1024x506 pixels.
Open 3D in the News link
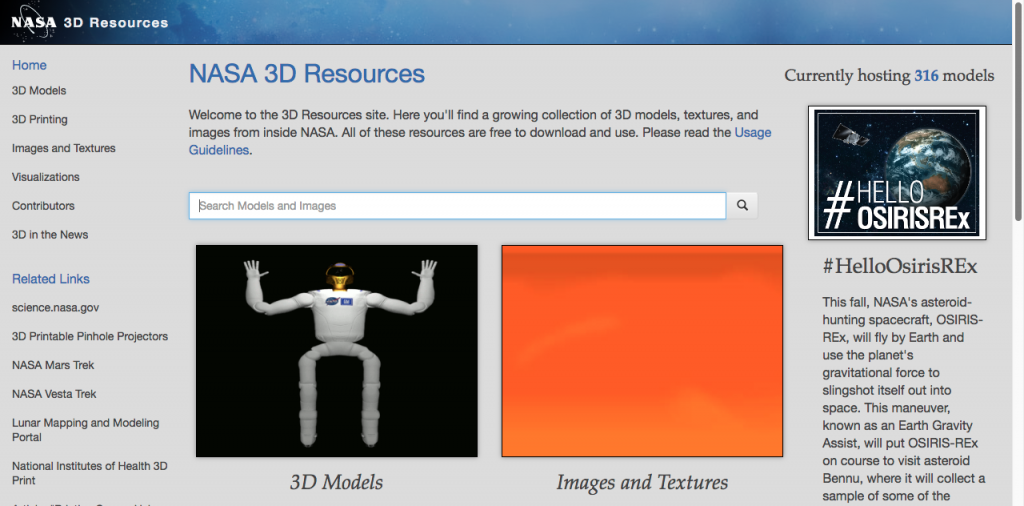50,235
